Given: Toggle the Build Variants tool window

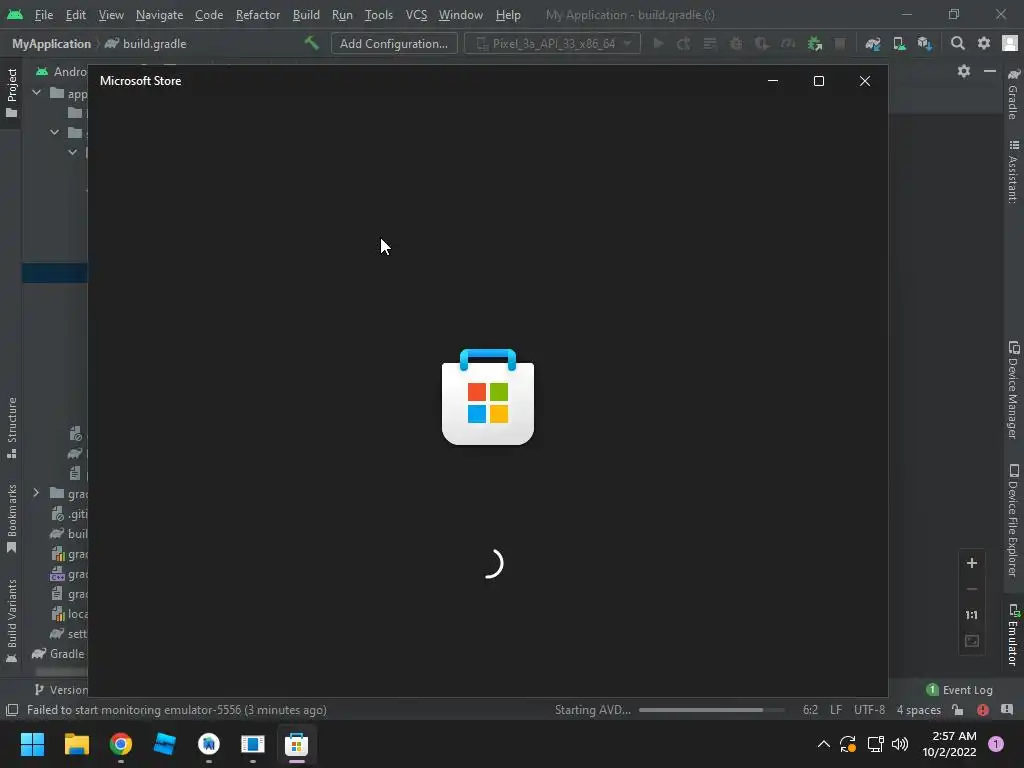Looking at the screenshot, I should pos(11,620).
